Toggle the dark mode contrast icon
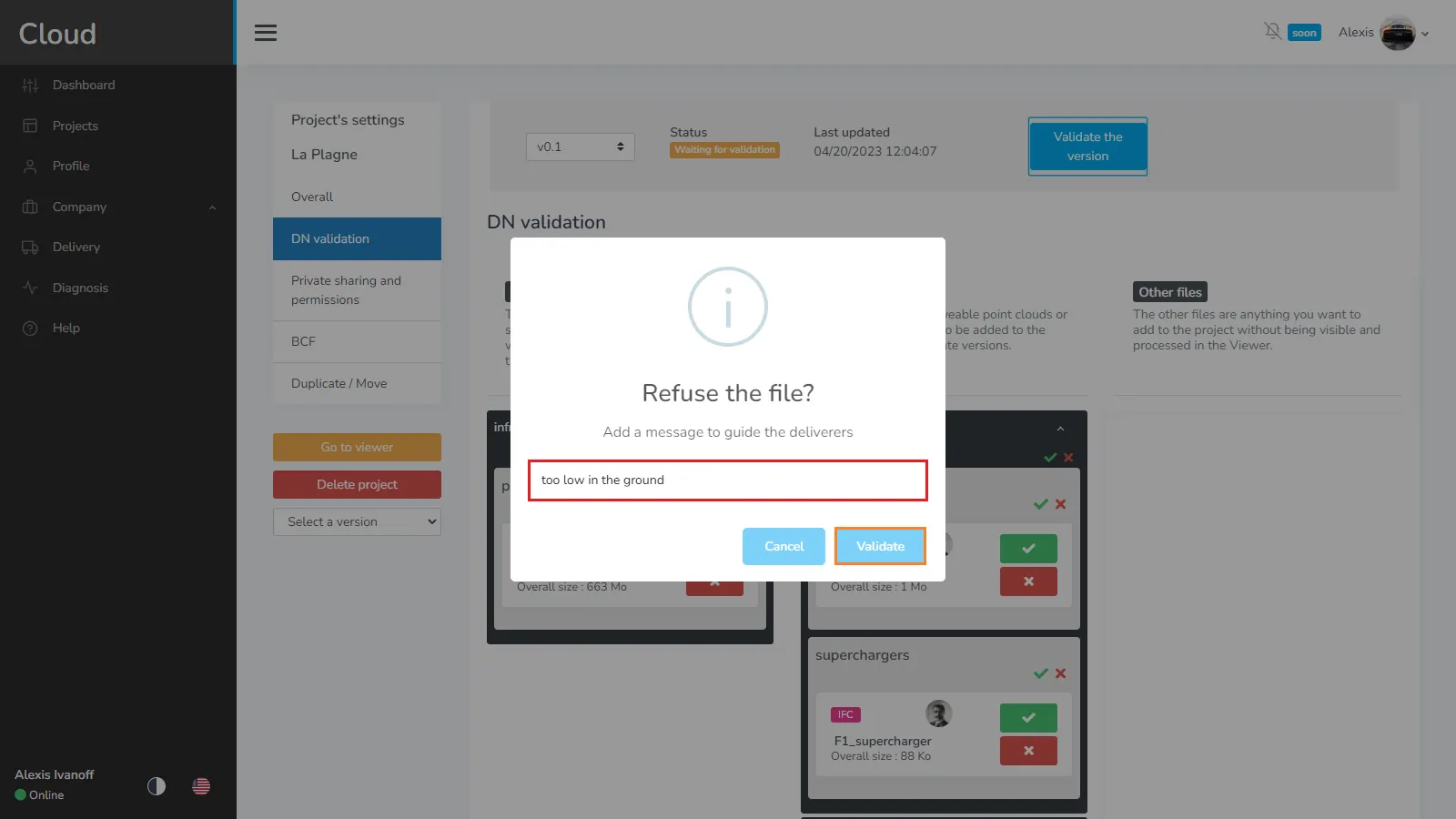The width and height of the screenshot is (1456, 819). point(157,786)
